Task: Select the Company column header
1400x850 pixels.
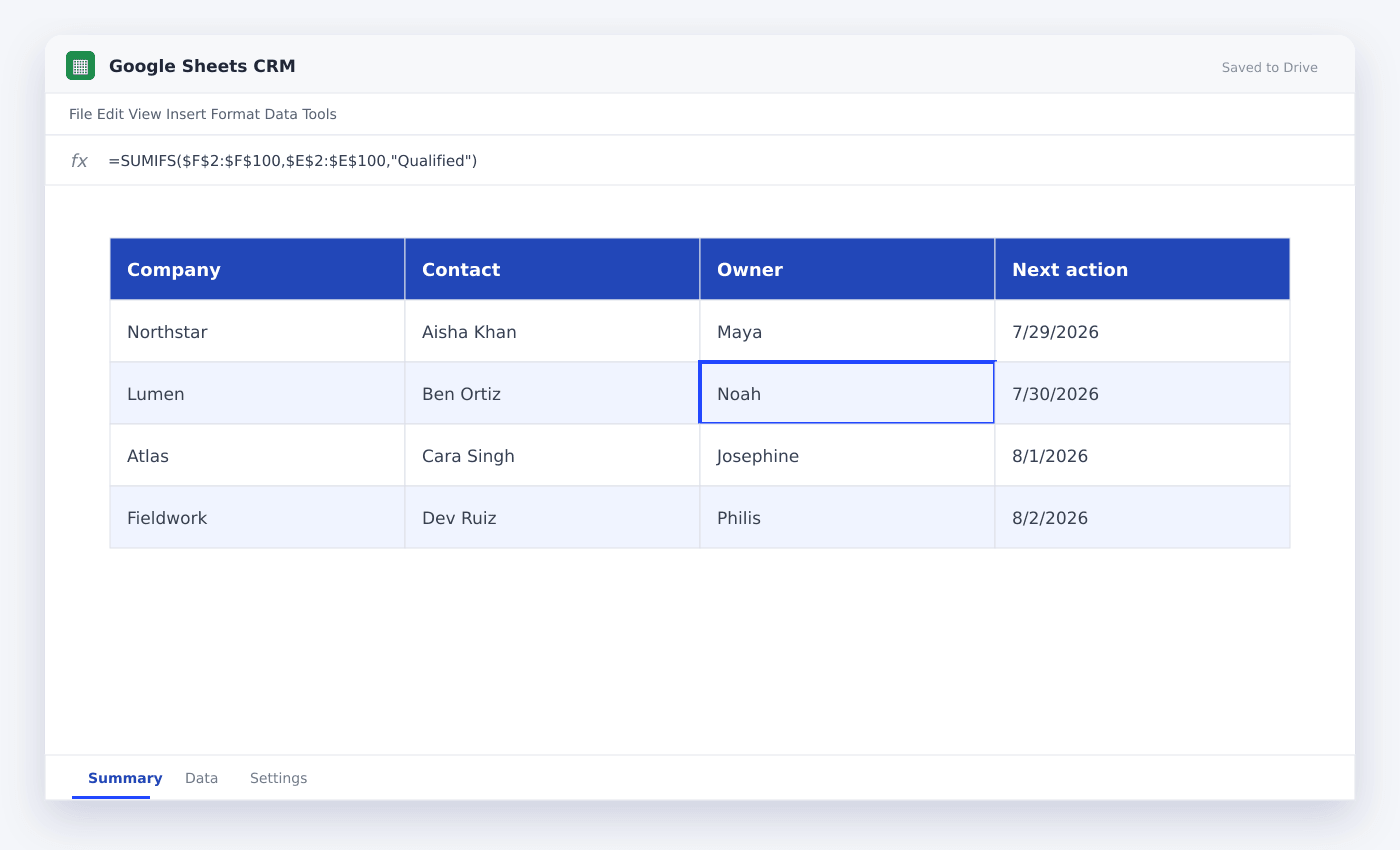Action: (x=257, y=269)
